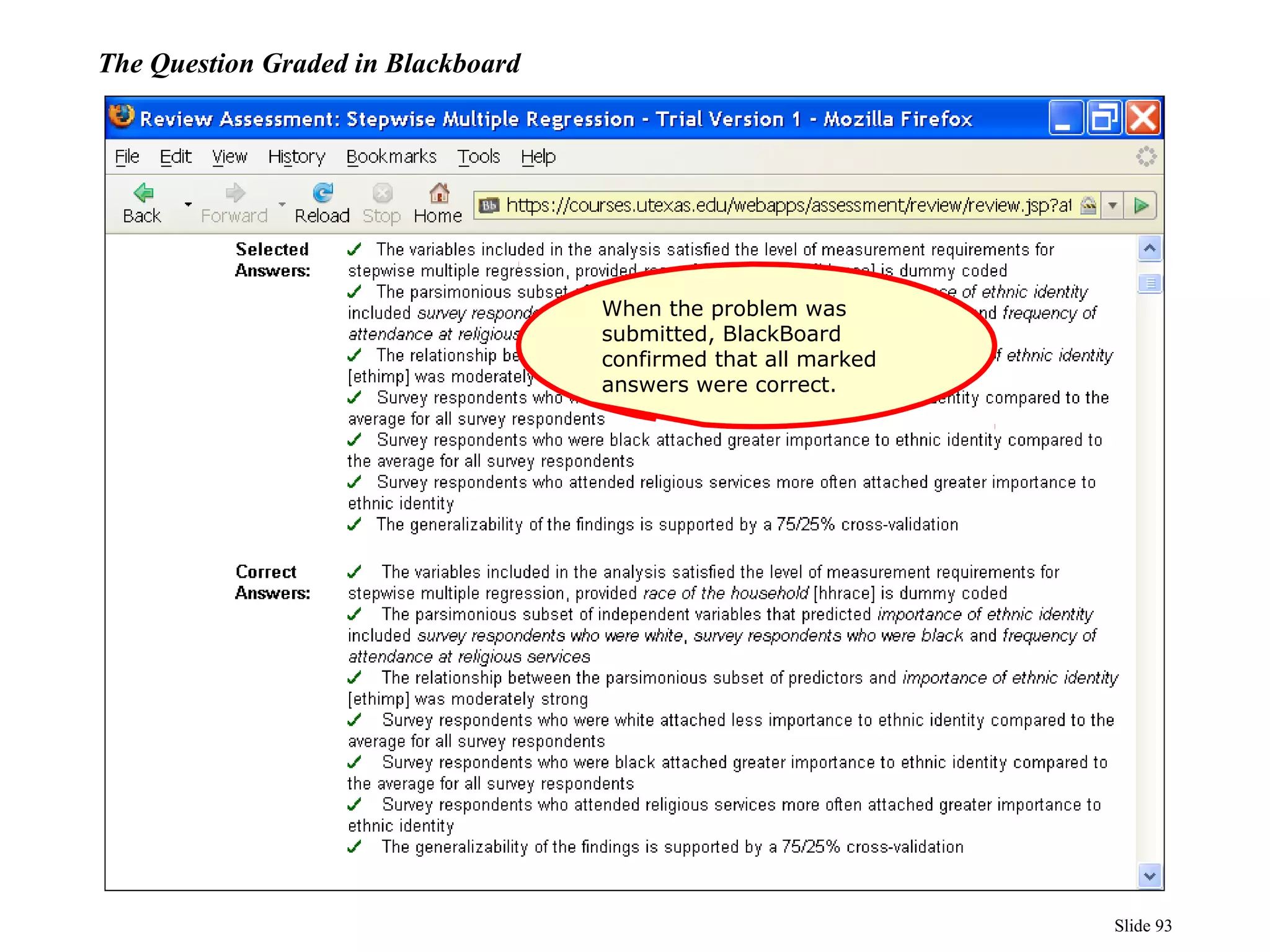Screen dimensions: 1270x952
Task: Click the scrollbar up arrow
Action: click(x=1150, y=249)
